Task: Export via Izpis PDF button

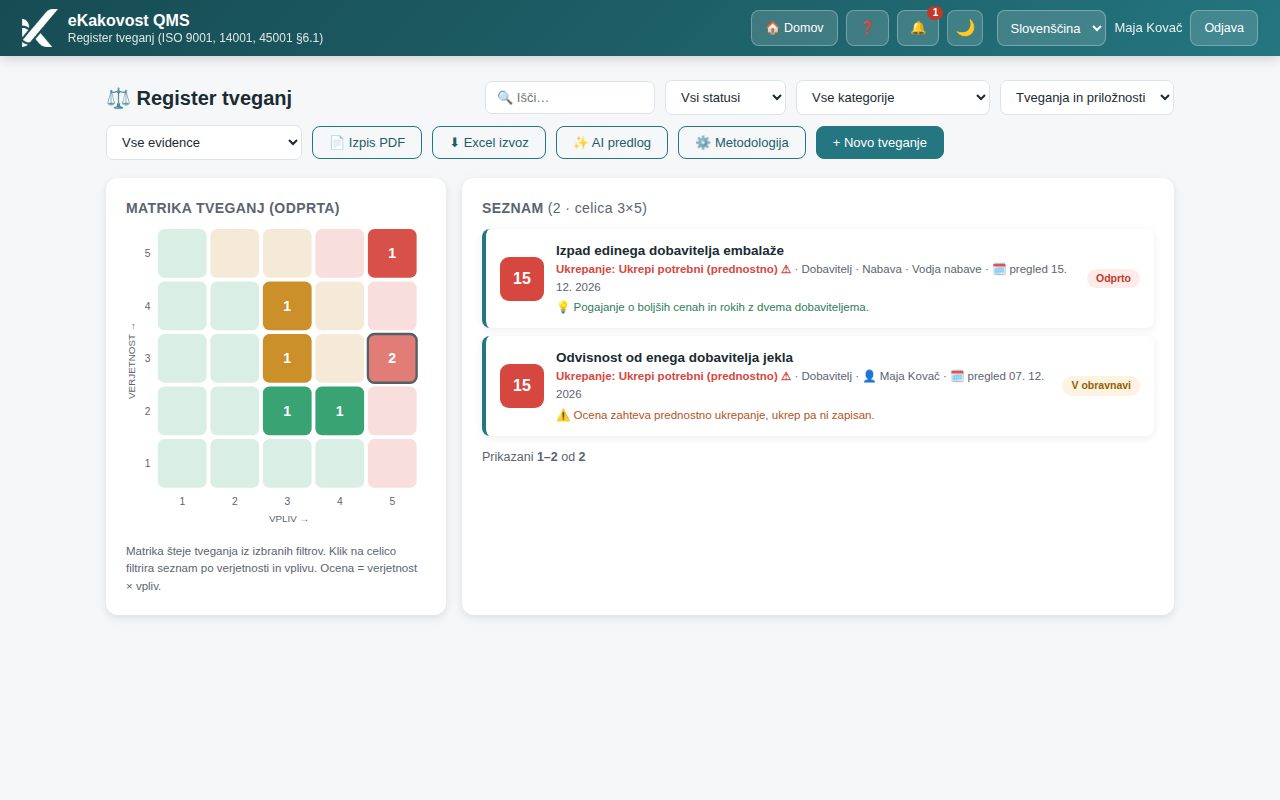Action: (x=367, y=142)
